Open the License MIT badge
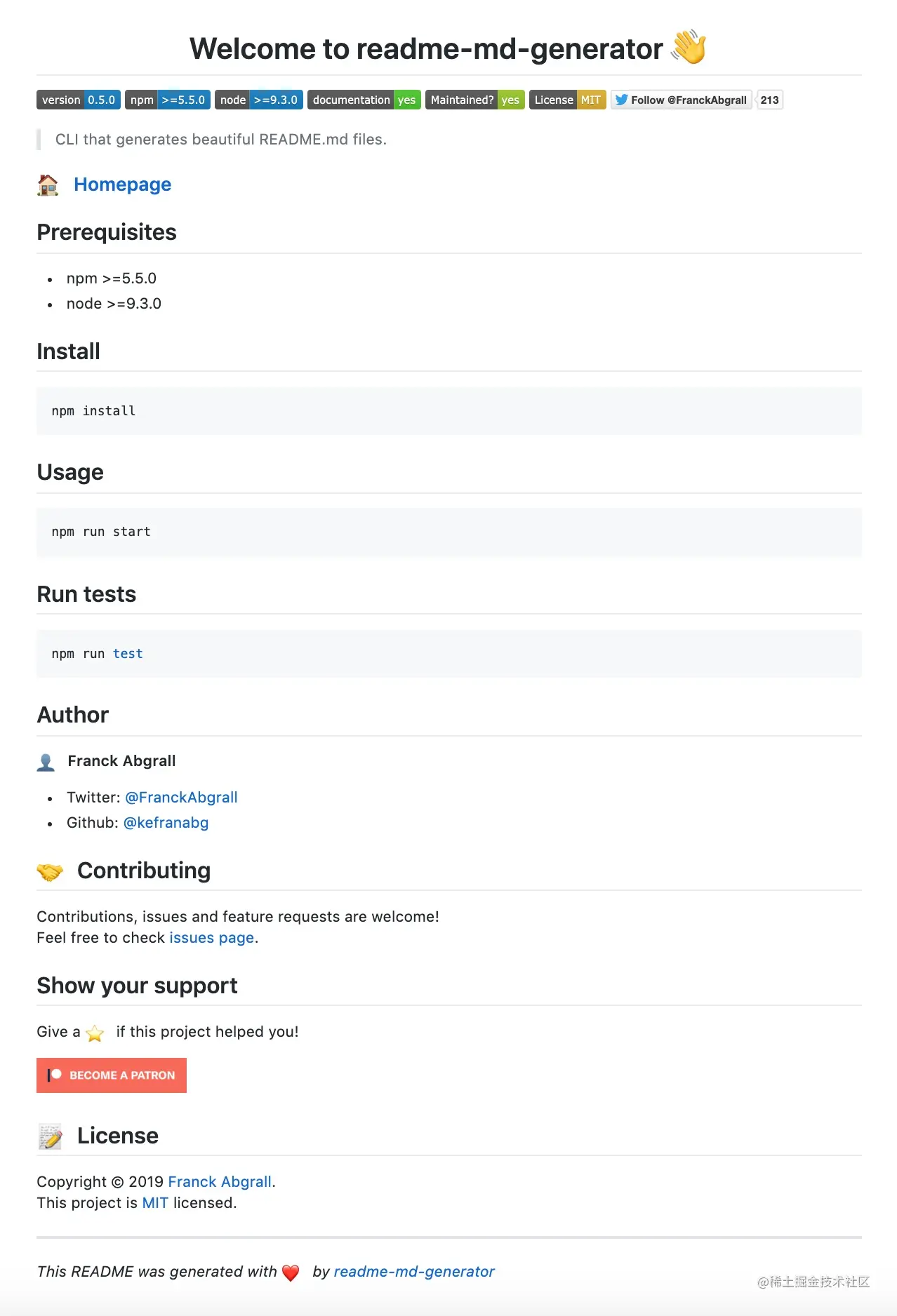This screenshot has height=1316, width=897. [x=567, y=100]
